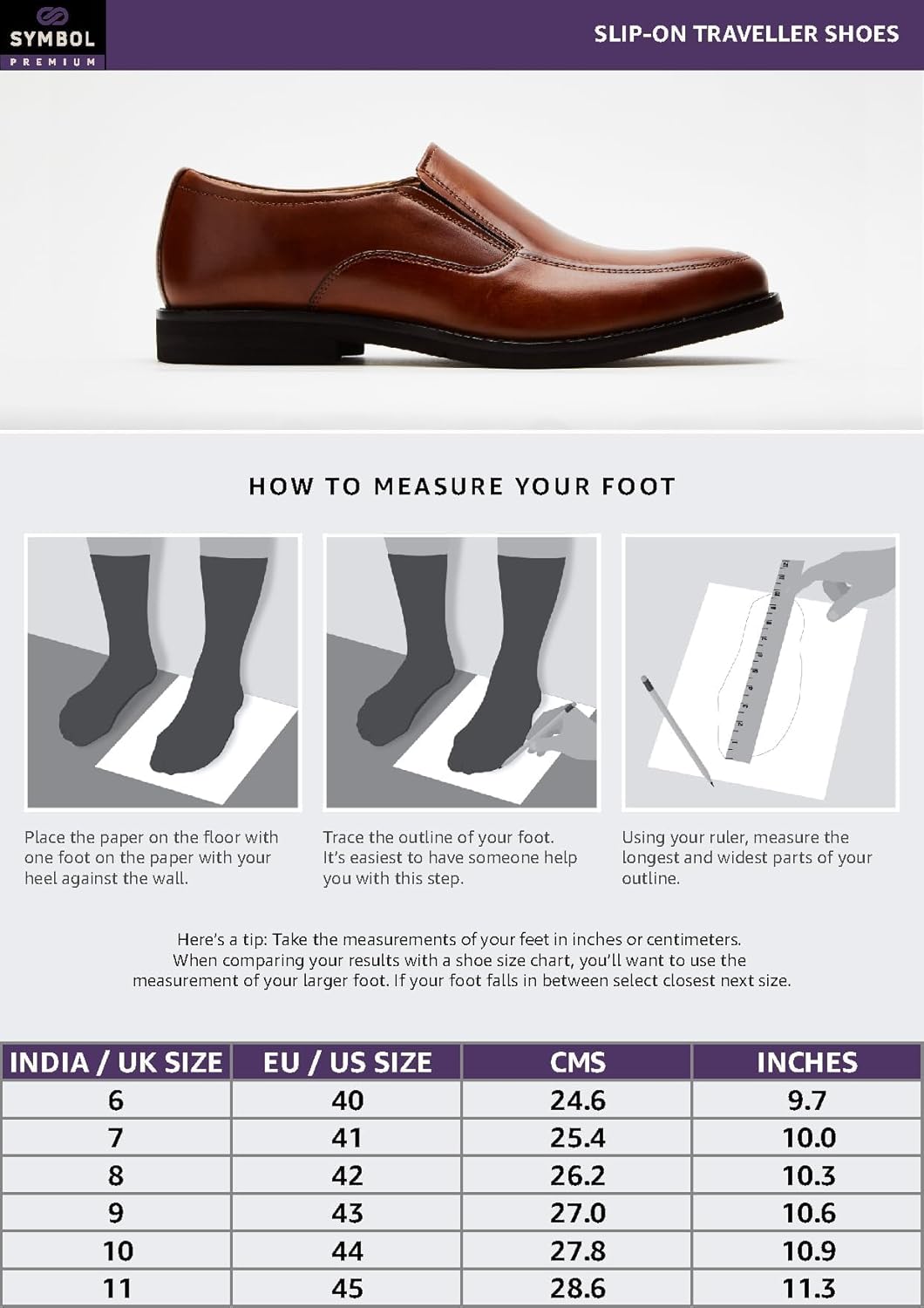Click the How To Measure Your Foot heading
The image size is (924, 1308).
[462, 487]
